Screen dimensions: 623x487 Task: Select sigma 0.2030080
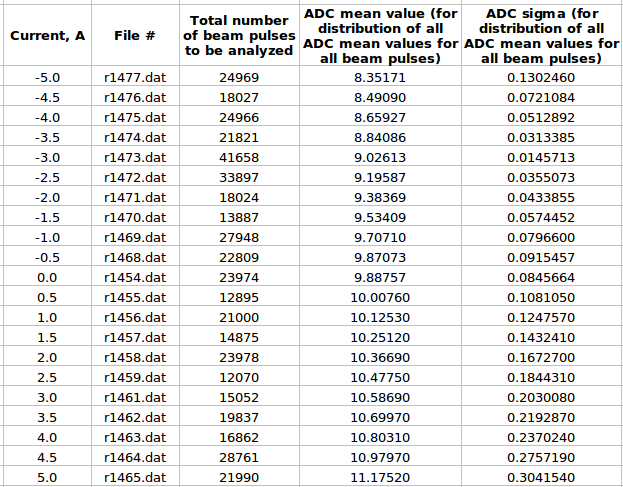click(x=542, y=398)
